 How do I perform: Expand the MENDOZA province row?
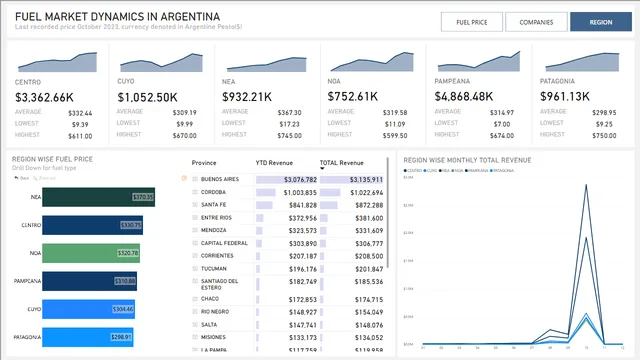(195, 230)
